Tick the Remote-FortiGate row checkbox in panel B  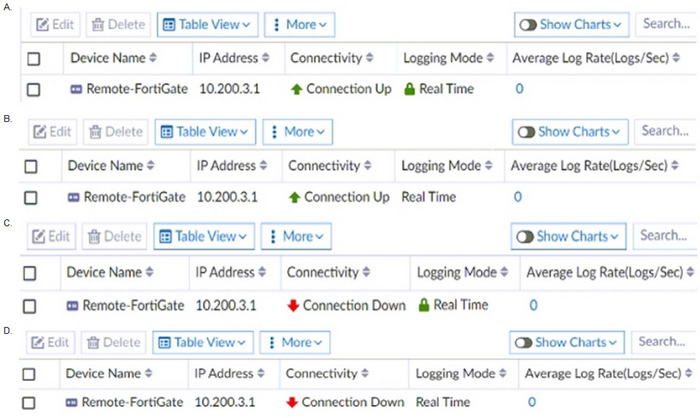[x=31, y=197]
